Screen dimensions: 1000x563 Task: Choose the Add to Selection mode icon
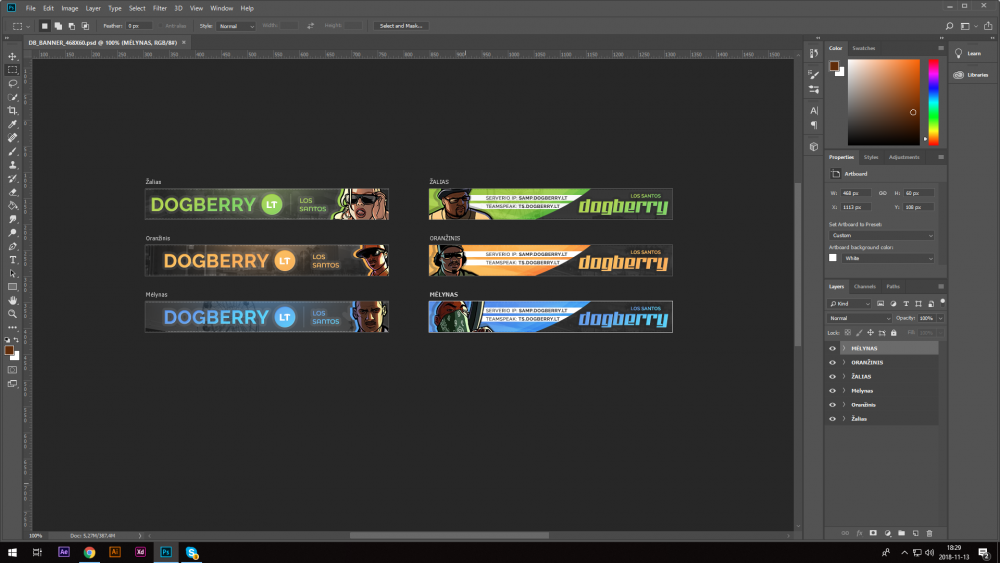[x=58, y=26]
